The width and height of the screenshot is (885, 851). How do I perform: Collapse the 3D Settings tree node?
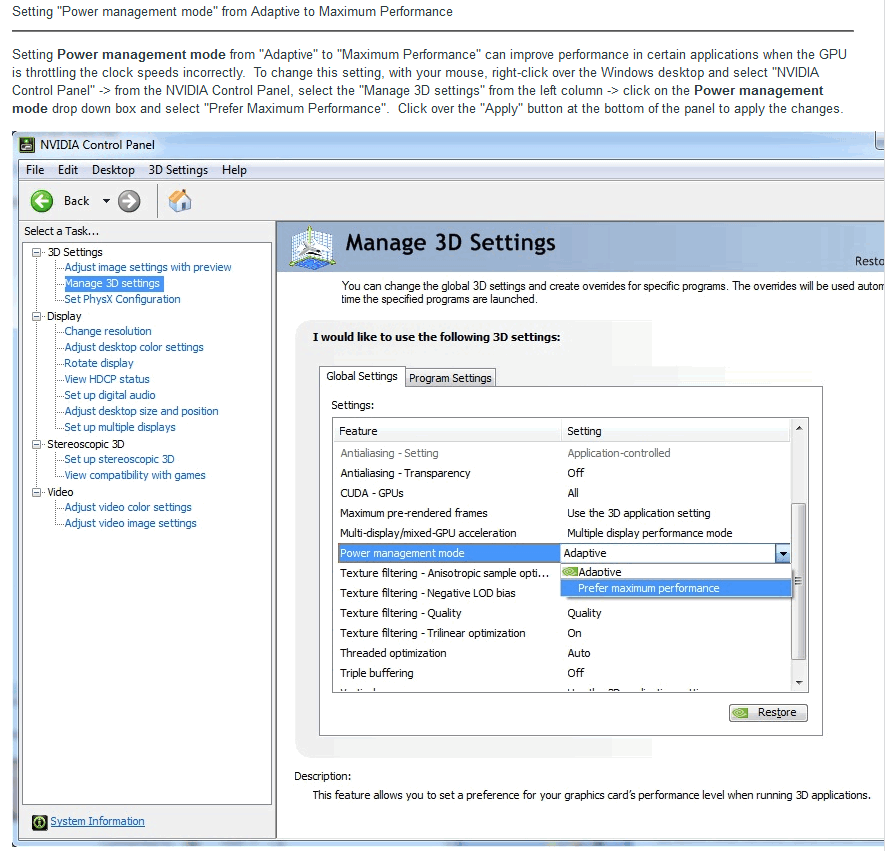pyautogui.click(x=37, y=252)
